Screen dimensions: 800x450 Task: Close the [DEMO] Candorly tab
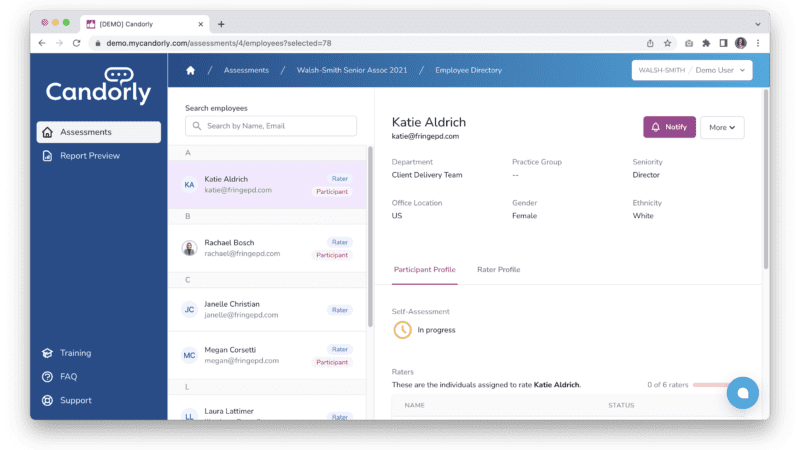click(201, 24)
